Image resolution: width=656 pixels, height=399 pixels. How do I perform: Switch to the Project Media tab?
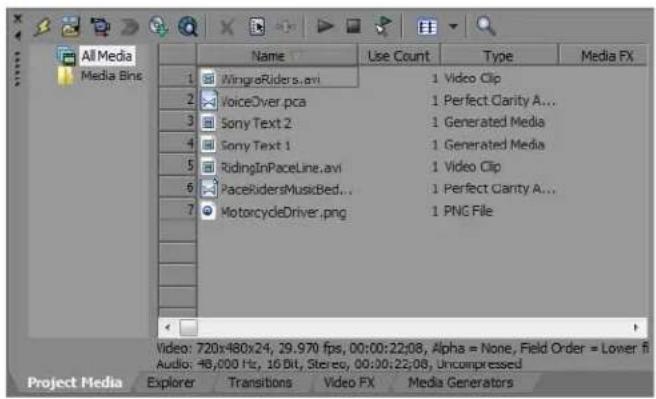click(x=75, y=382)
